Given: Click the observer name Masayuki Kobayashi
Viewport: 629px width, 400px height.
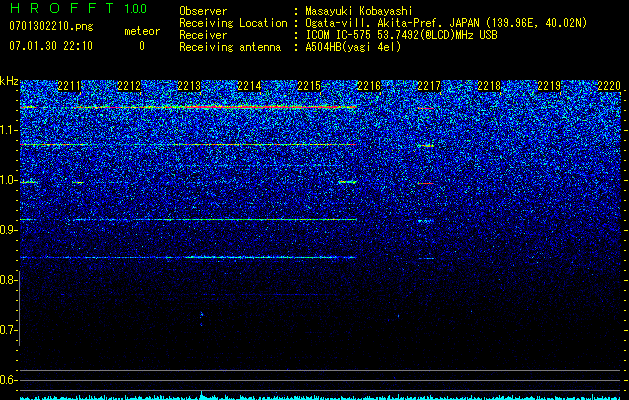Looking at the screenshot, I should click(359, 11).
